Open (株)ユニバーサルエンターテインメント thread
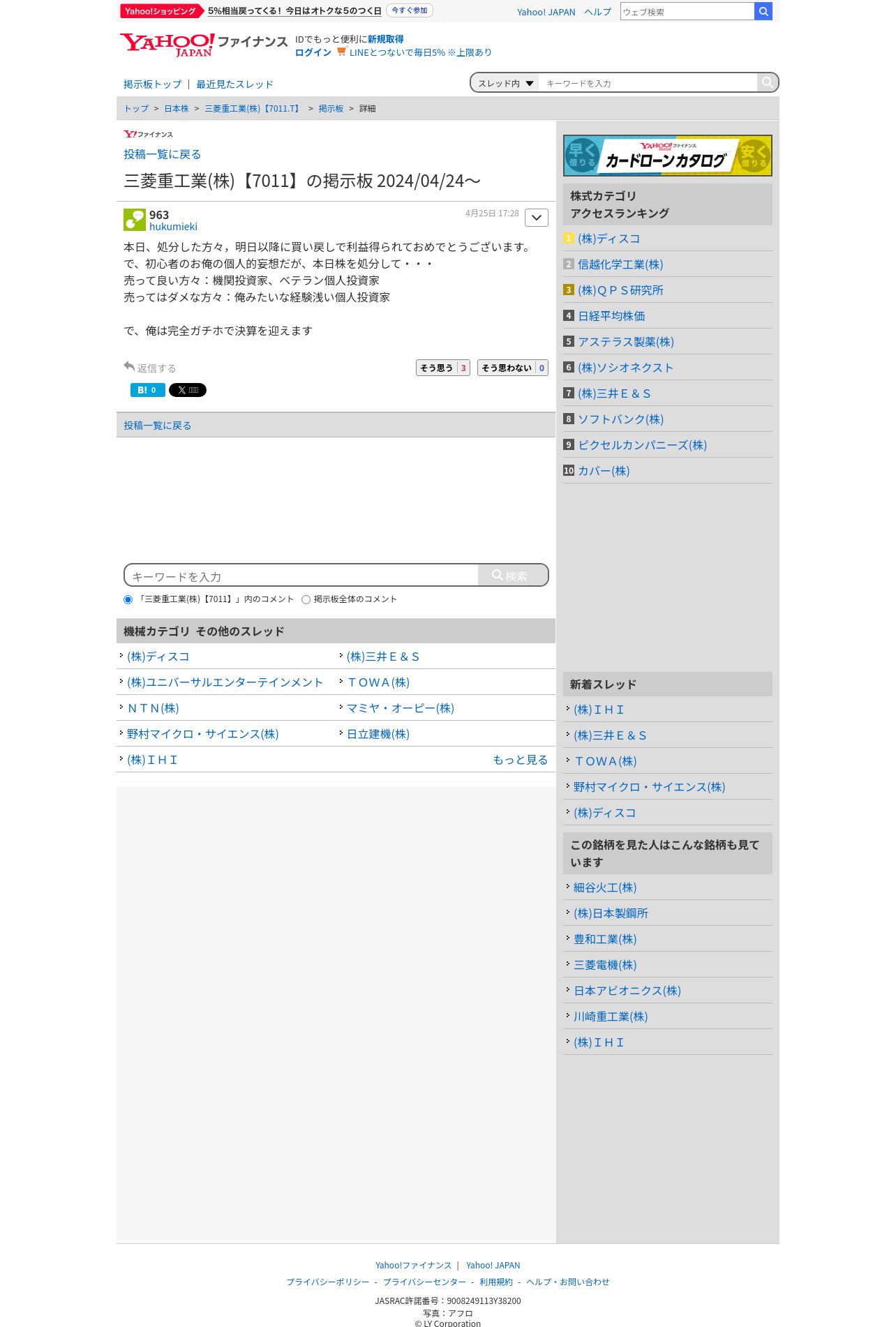 point(225,682)
